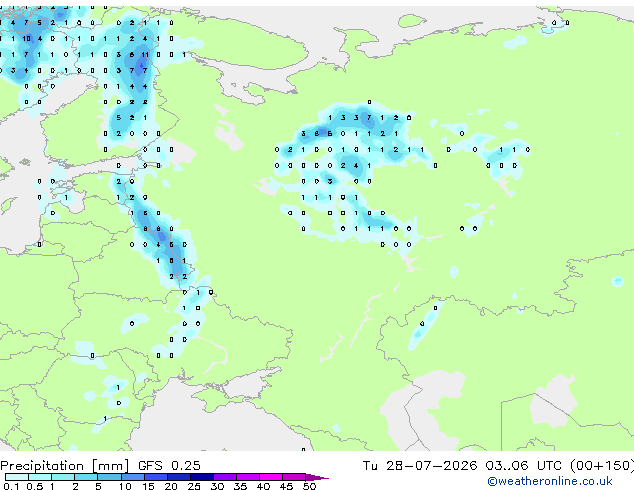
Task: Click the above-50 arrow tip of legend
Action: pos(317,477)
